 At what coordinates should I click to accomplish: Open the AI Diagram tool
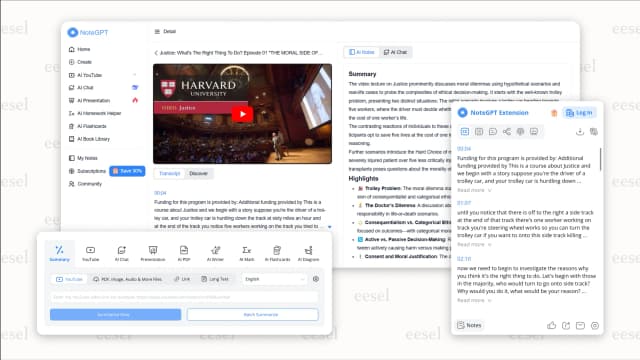point(308,253)
